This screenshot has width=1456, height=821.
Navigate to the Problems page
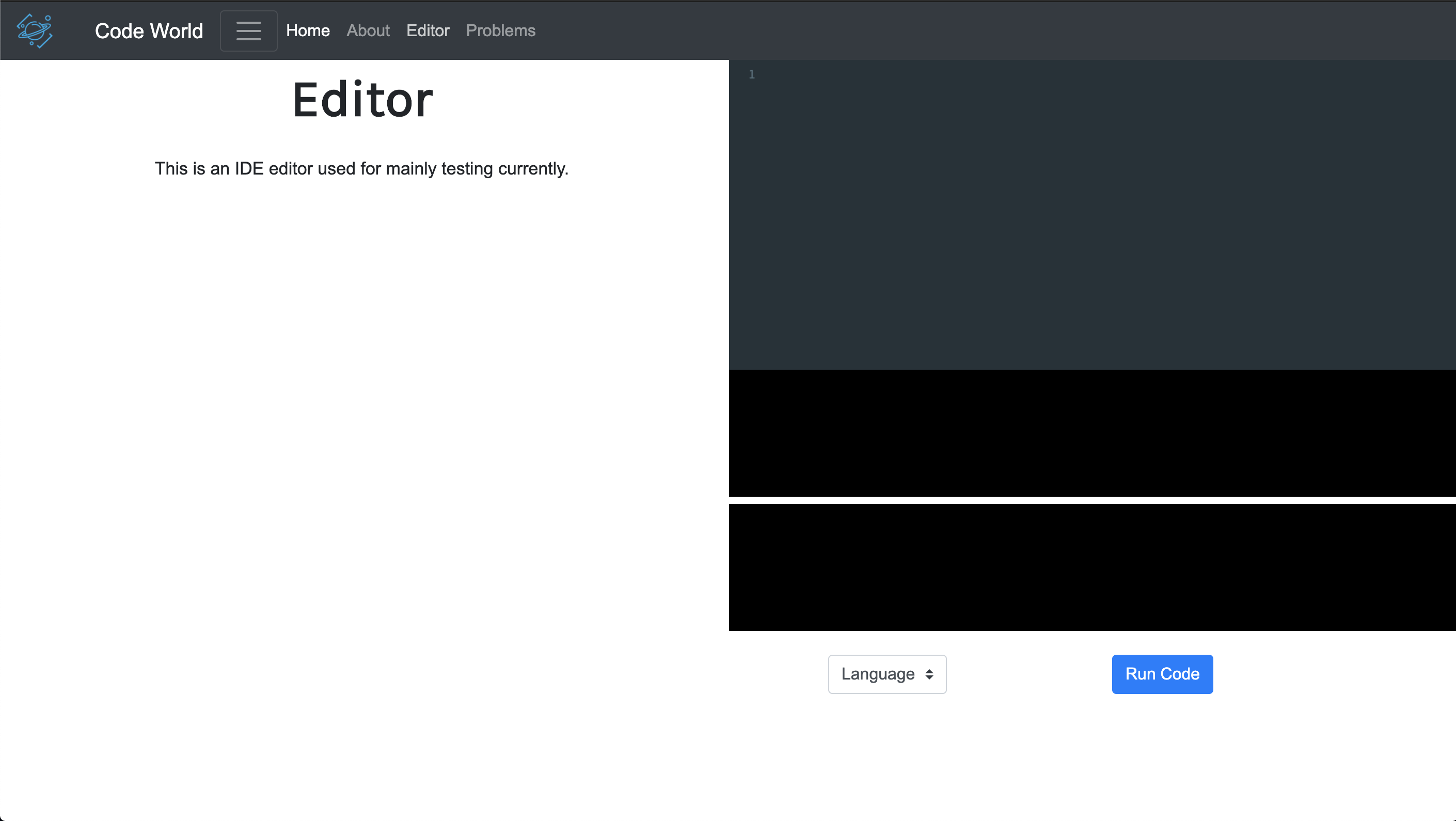coord(500,30)
